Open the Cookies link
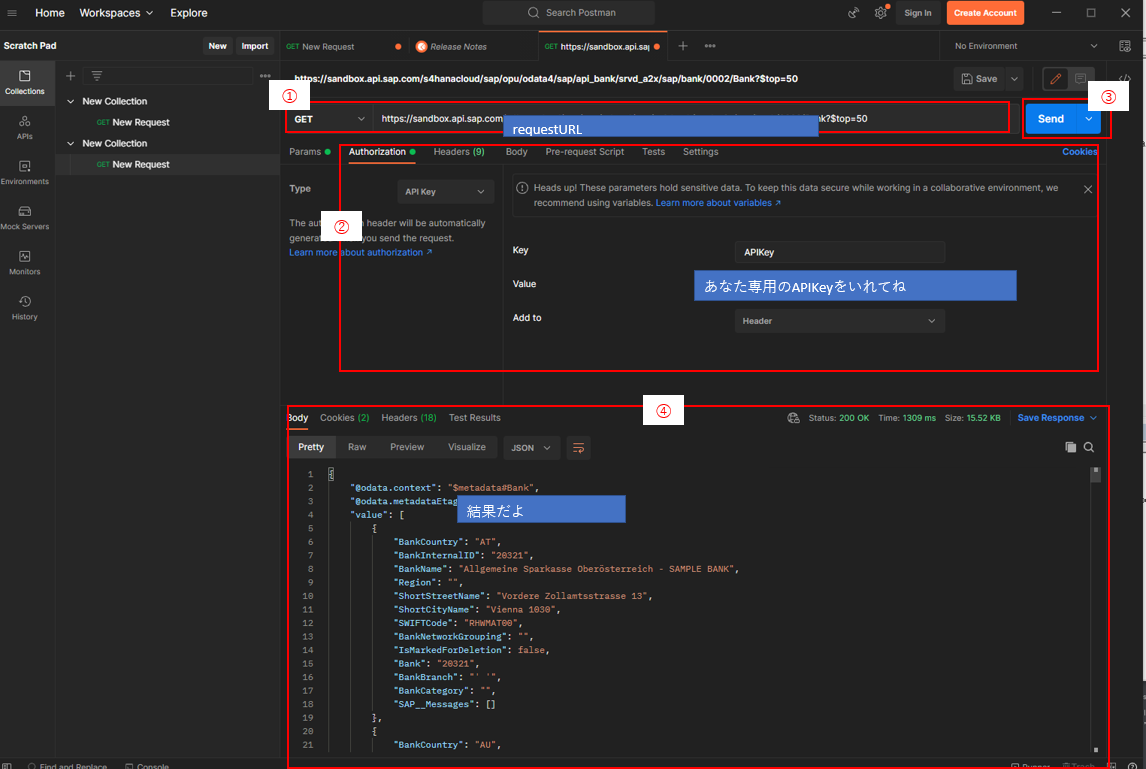The height and width of the screenshot is (769, 1146). (x=1079, y=152)
